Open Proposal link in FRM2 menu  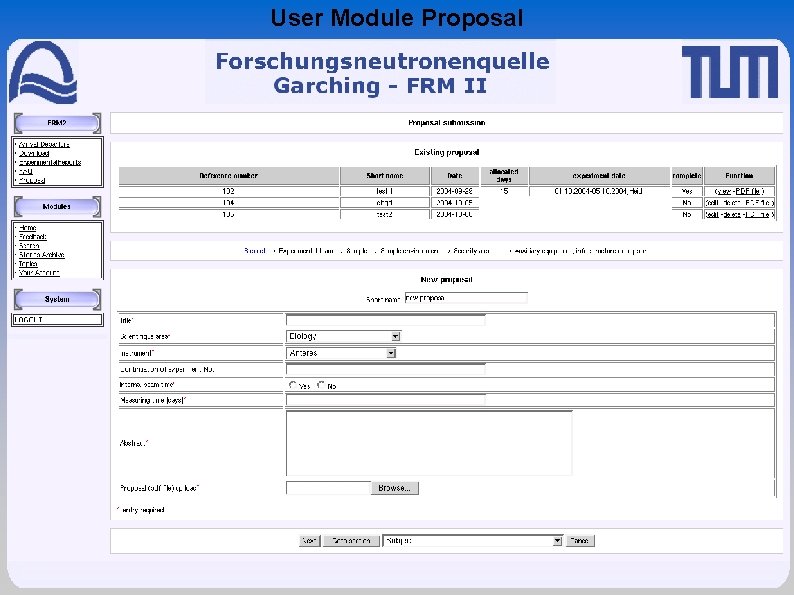[x=32, y=180]
